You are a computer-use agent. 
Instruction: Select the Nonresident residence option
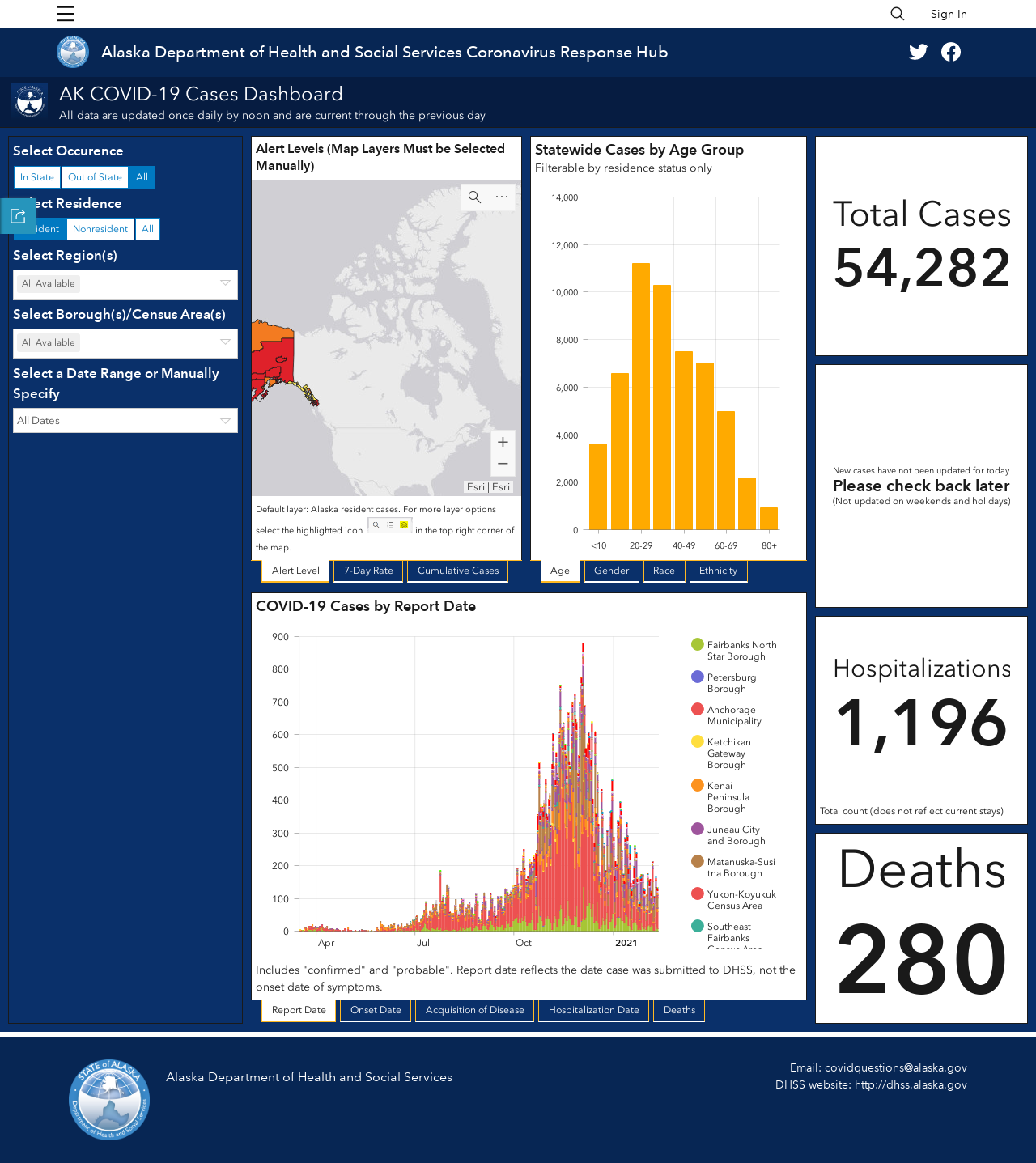coord(100,229)
